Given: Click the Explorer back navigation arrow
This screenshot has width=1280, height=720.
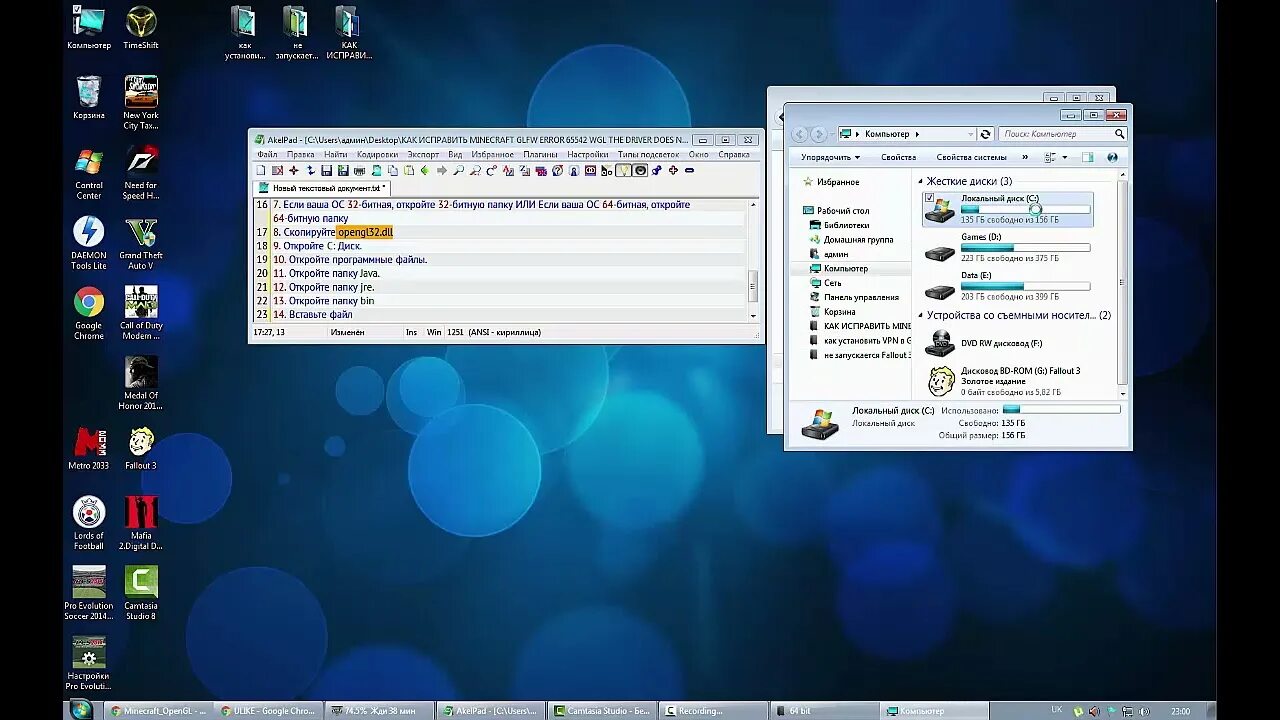Looking at the screenshot, I should (x=800, y=134).
